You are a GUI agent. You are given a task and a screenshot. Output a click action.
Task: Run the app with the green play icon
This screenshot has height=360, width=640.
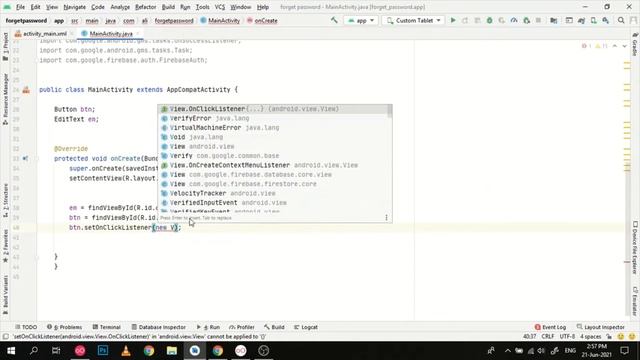pyautogui.click(x=453, y=20)
